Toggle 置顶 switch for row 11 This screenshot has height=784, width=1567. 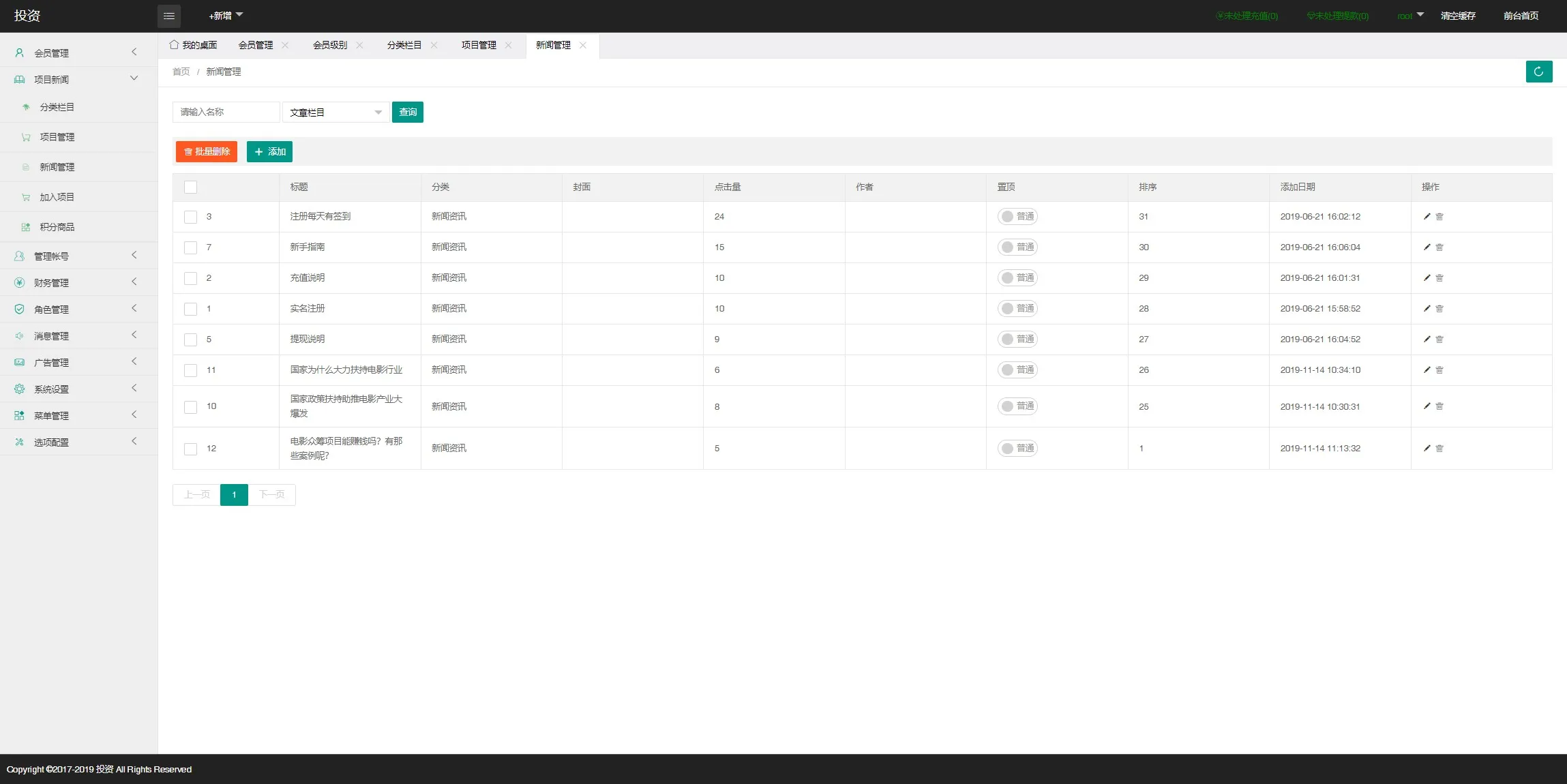point(1017,370)
